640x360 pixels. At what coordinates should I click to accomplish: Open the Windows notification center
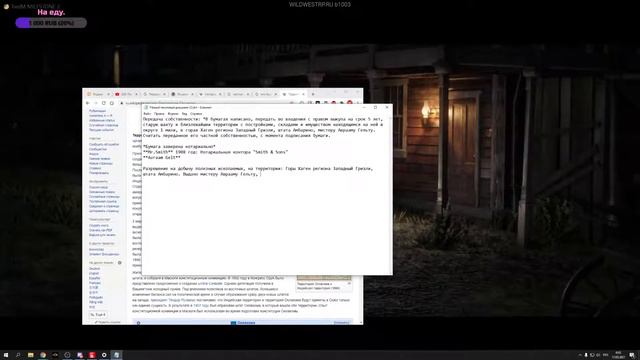click(632, 355)
